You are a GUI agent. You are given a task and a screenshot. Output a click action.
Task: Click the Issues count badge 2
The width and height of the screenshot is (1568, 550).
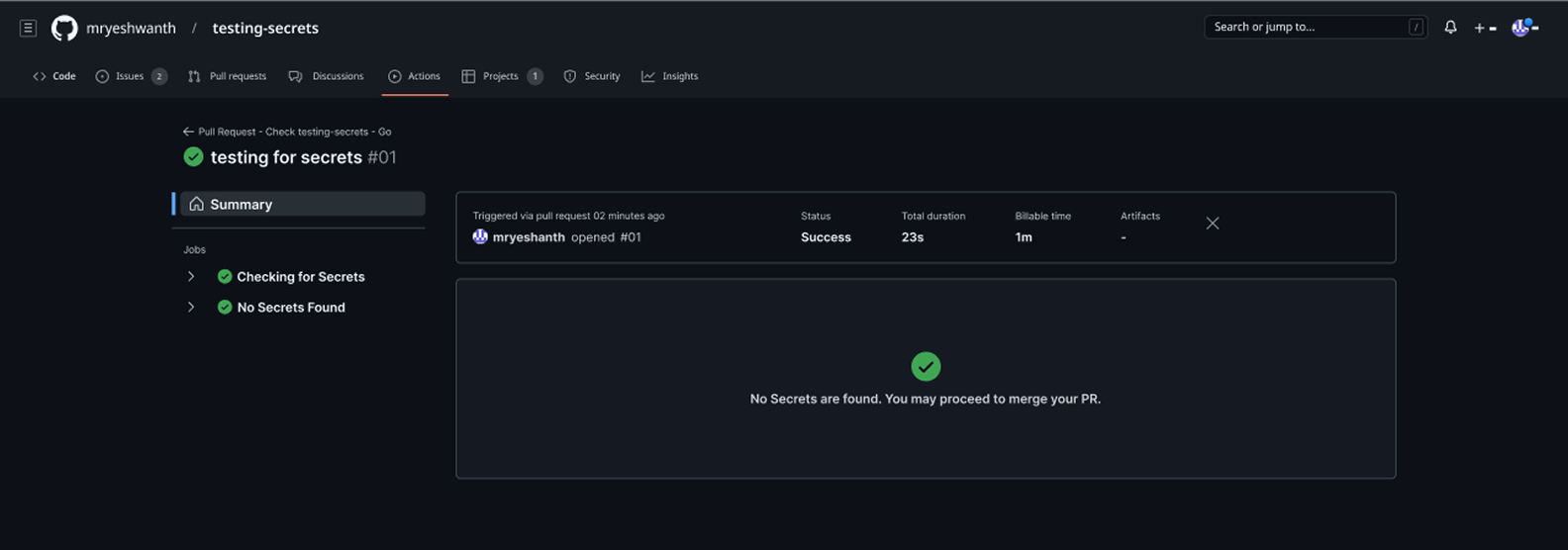pyautogui.click(x=159, y=76)
